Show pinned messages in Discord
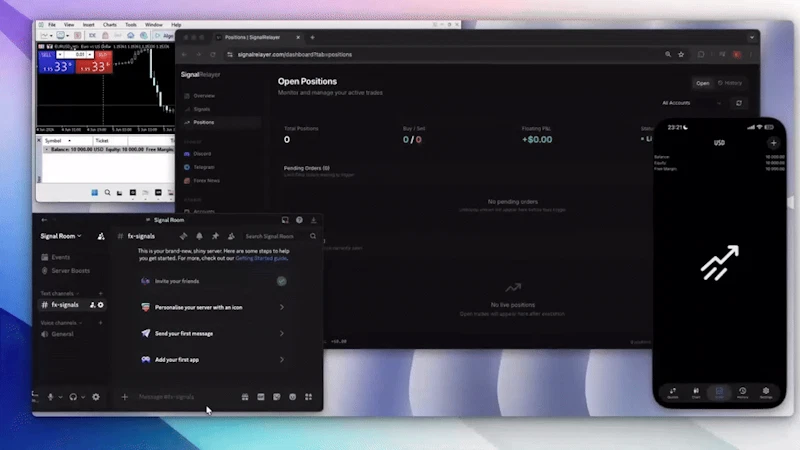 pos(215,236)
